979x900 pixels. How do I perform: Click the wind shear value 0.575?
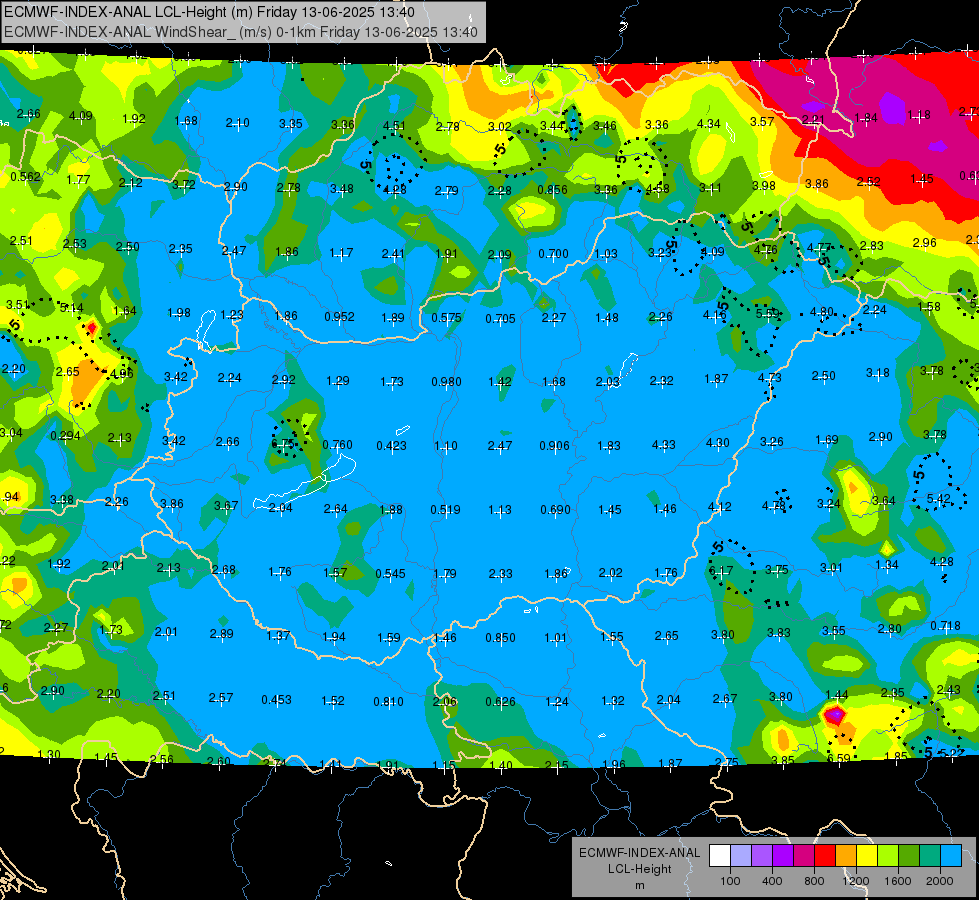click(x=446, y=318)
